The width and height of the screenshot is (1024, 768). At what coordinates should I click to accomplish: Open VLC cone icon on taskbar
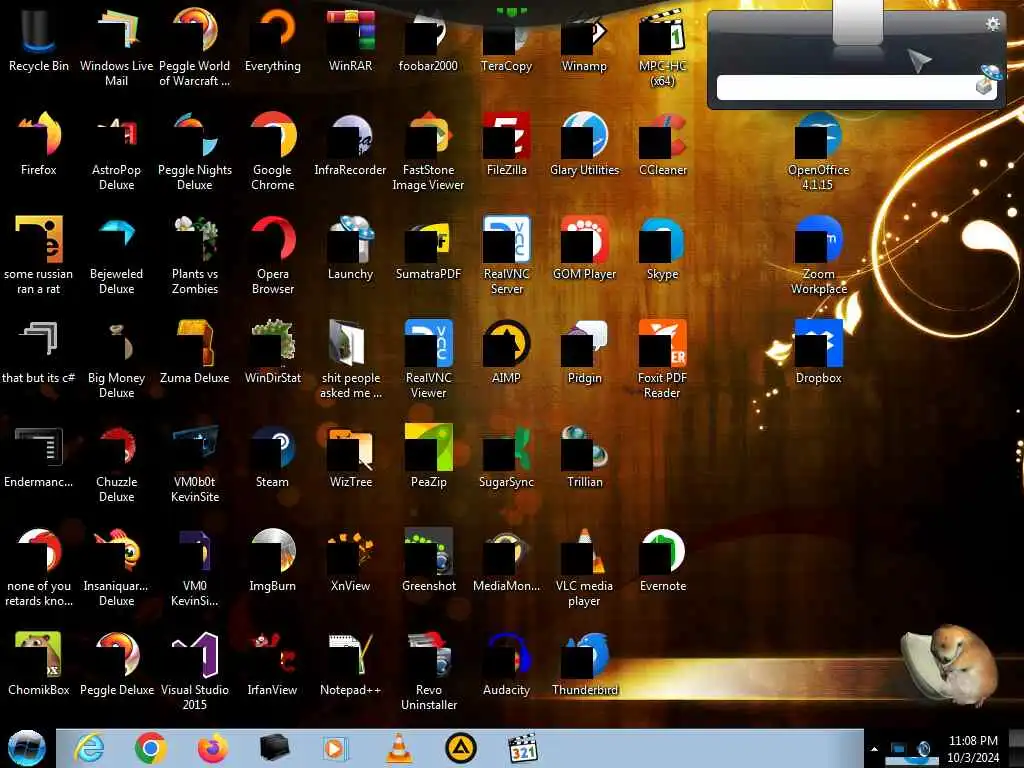coord(399,748)
